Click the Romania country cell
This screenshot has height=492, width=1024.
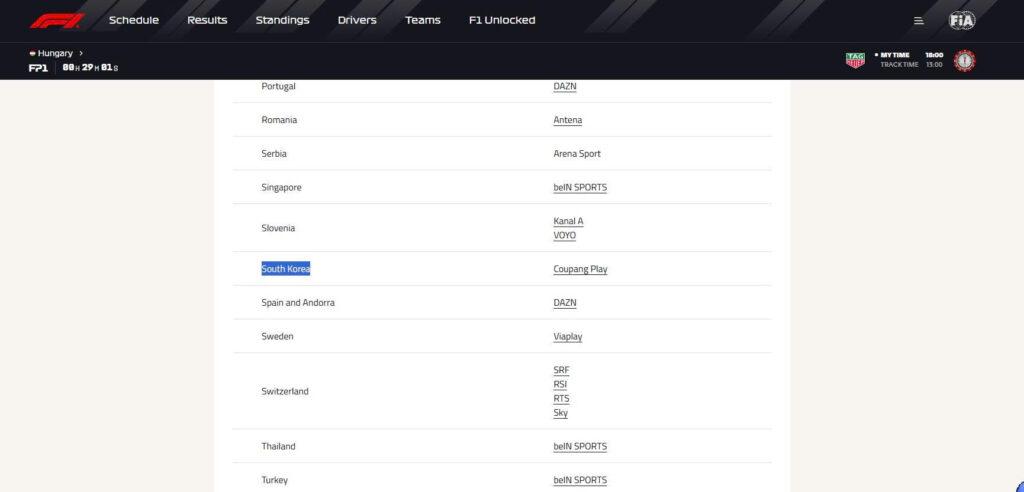click(x=279, y=120)
